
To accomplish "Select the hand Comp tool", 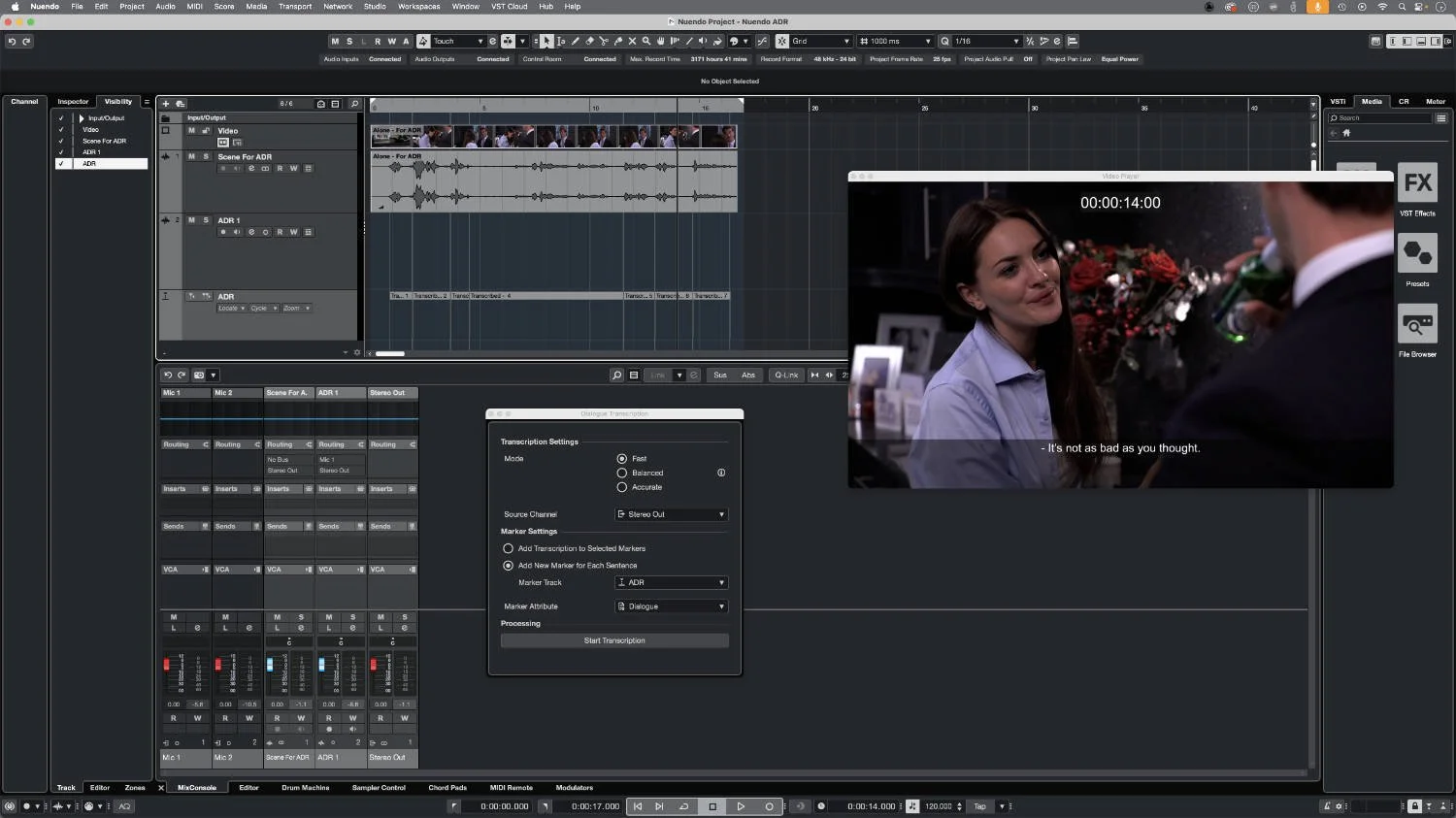I will [x=660, y=41].
